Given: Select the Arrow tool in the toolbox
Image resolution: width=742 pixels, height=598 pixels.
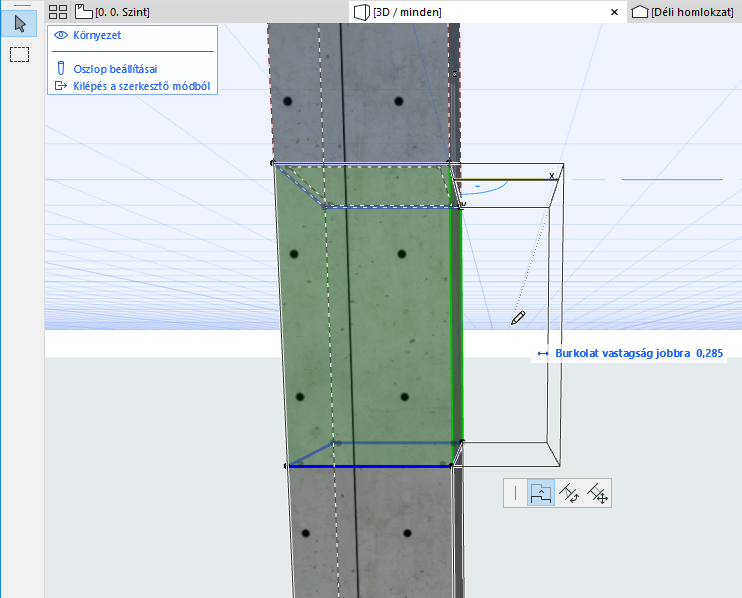Looking at the screenshot, I should click(19, 24).
